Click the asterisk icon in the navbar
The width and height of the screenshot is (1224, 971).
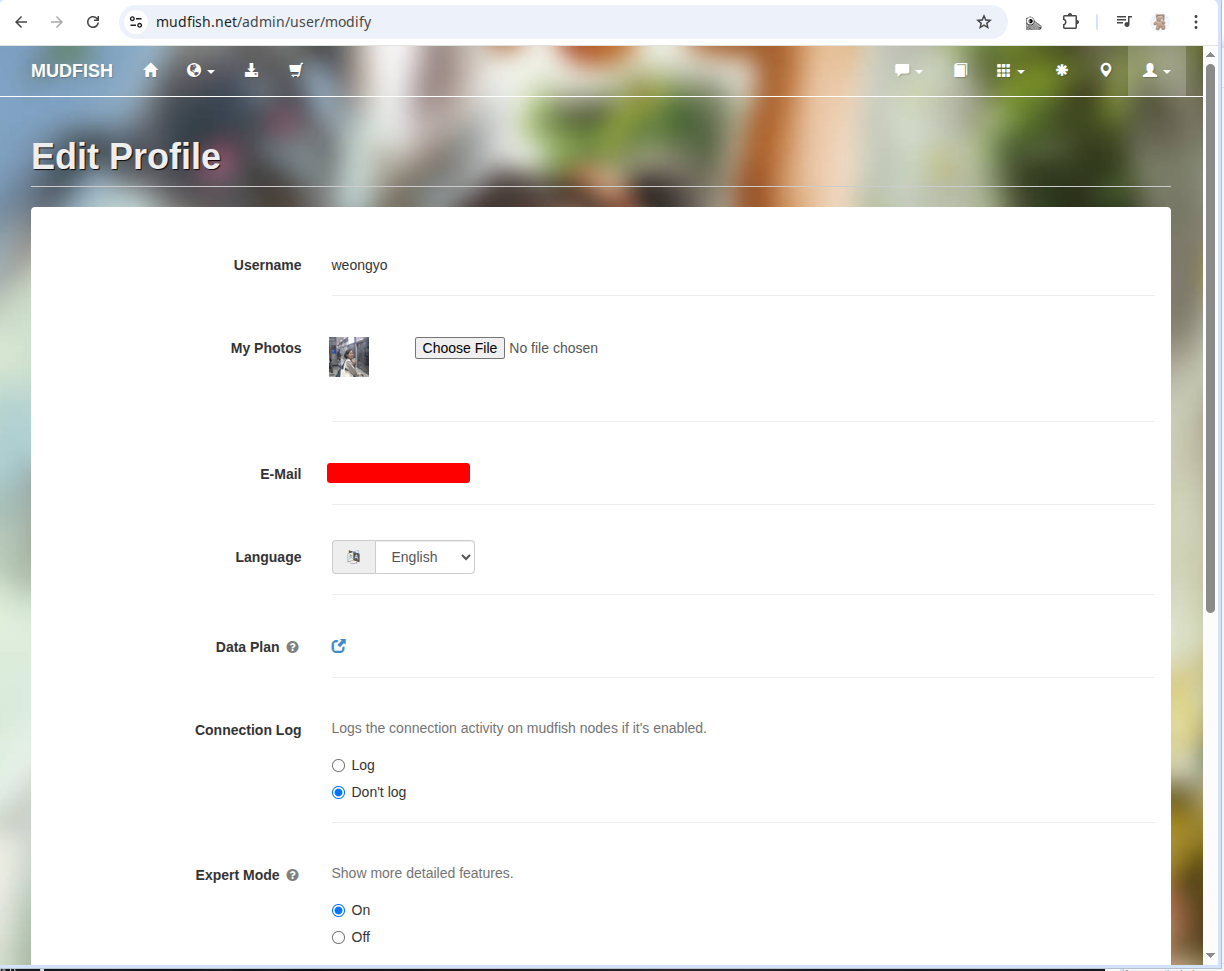coord(1062,71)
